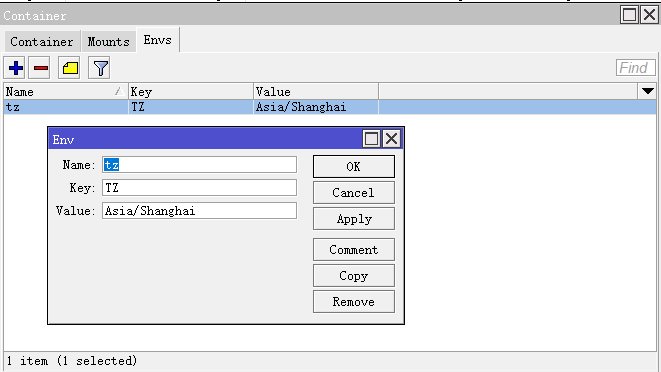Switch to the Container tab

pos(42,42)
